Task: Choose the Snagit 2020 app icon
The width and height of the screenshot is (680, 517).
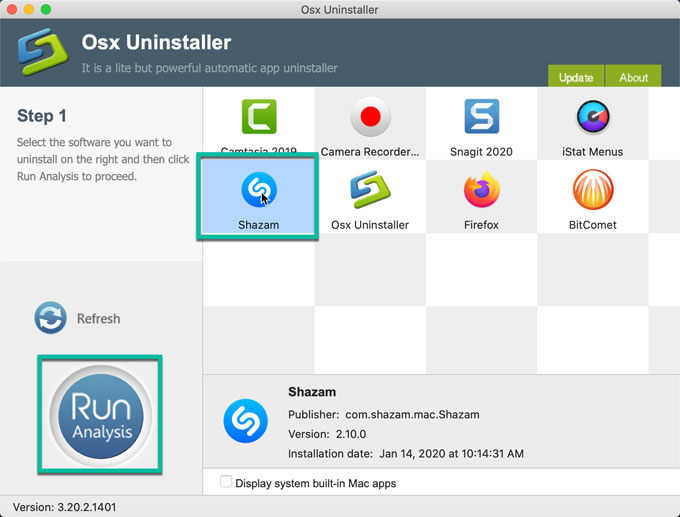Action: [x=481, y=118]
